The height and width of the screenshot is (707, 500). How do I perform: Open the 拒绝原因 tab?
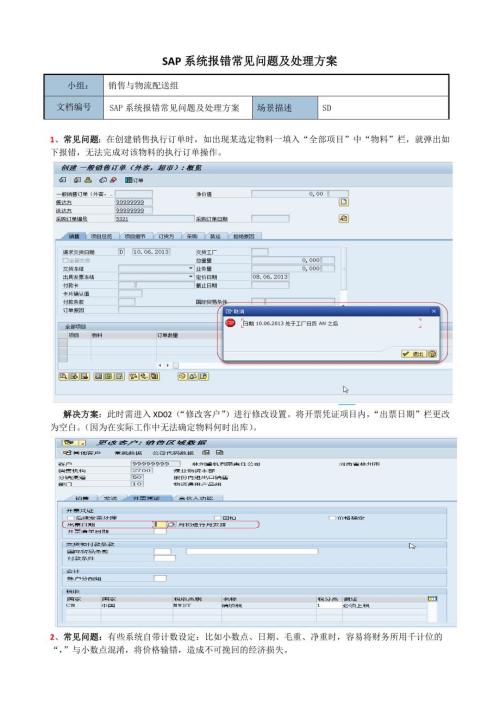pyautogui.click(x=243, y=236)
